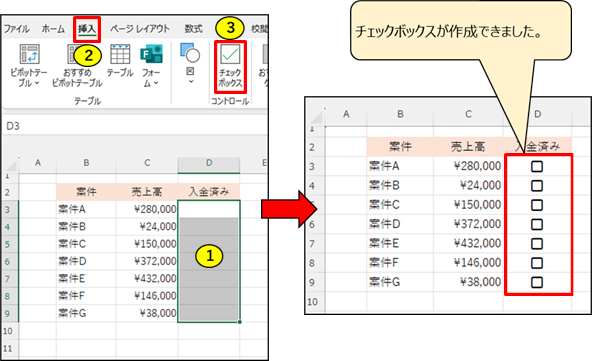Click cell 案件D in left sheet
592x361 pixels.
pyautogui.click(x=86, y=261)
